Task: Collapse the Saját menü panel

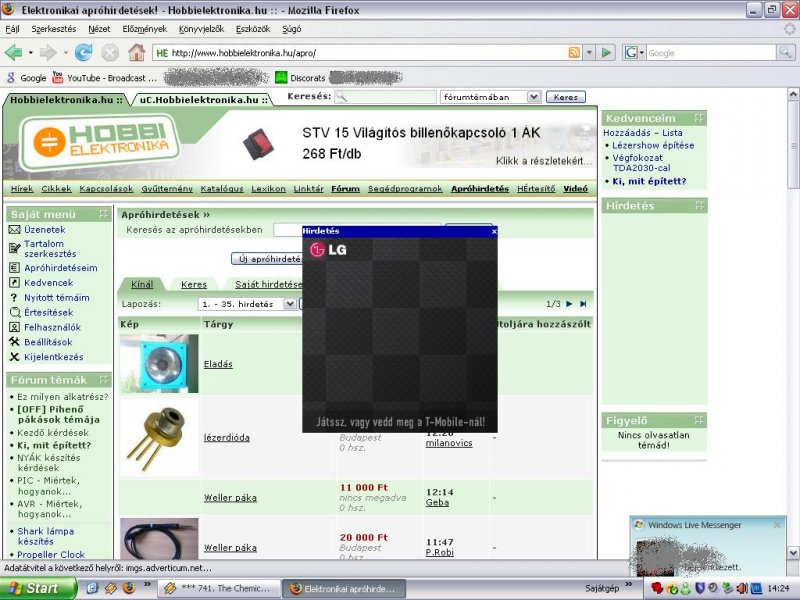Action: (x=104, y=214)
